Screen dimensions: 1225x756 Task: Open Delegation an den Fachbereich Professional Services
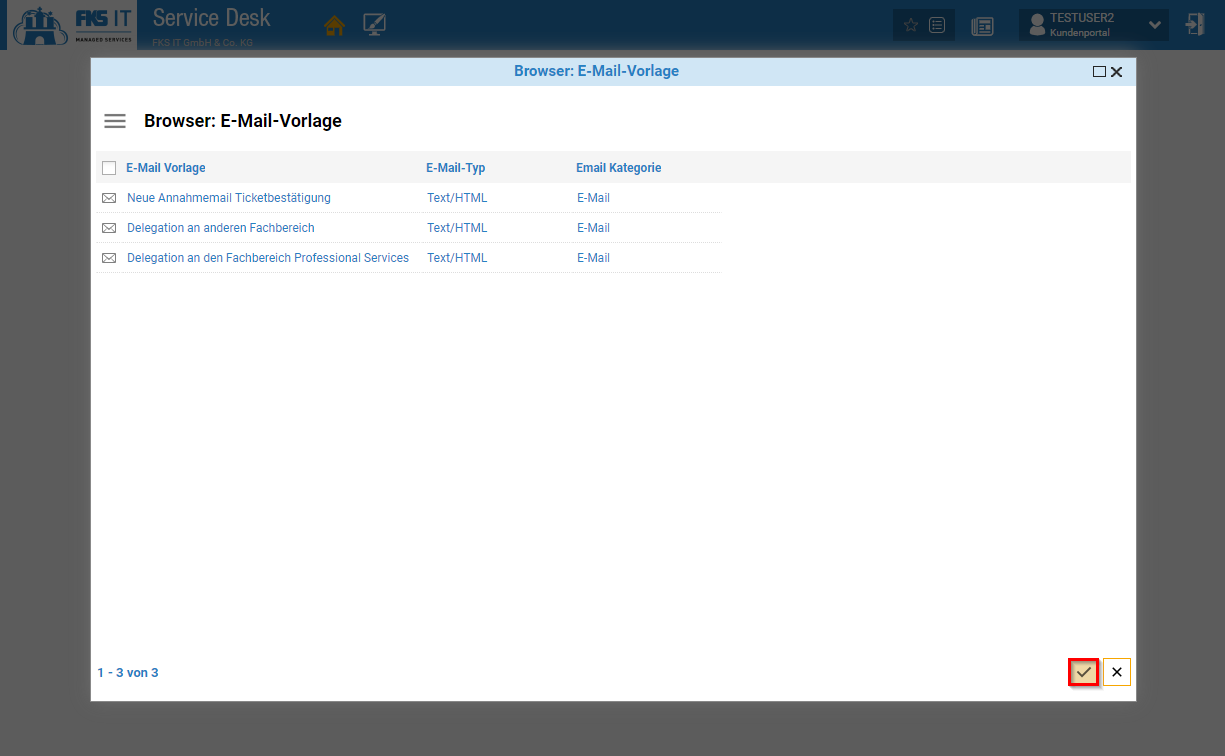pyautogui.click(x=267, y=258)
